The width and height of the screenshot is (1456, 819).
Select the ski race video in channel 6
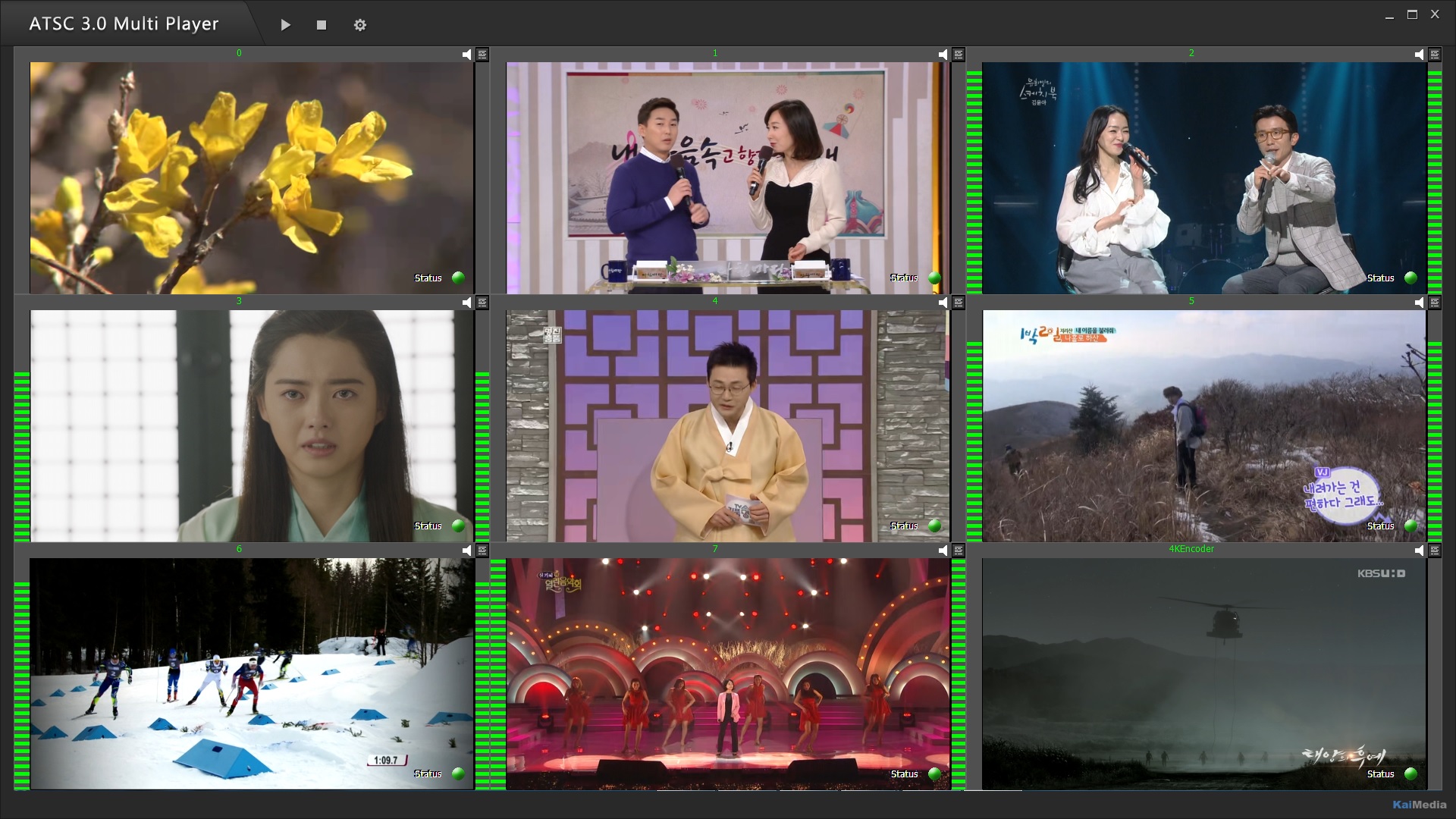point(252,673)
